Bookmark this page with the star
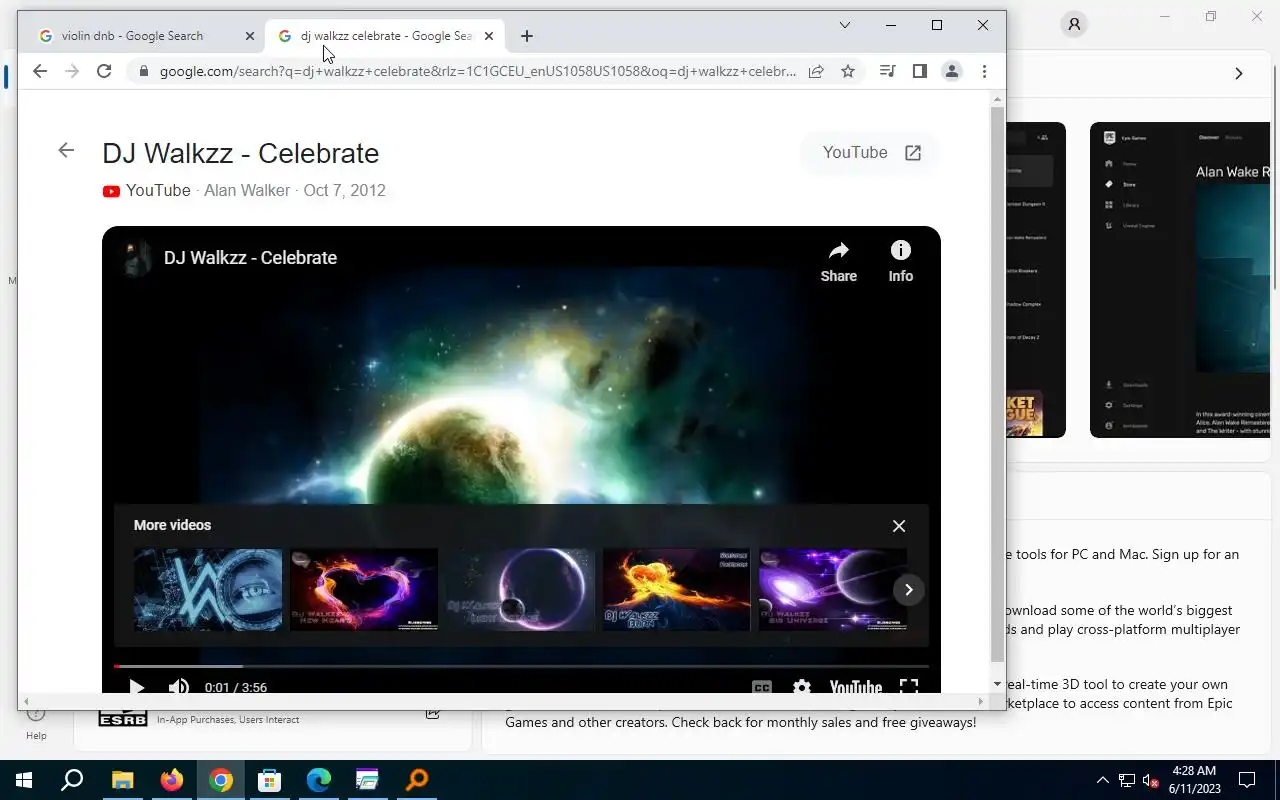This screenshot has width=1280, height=800. pyautogui.click(x=848, y=71)
